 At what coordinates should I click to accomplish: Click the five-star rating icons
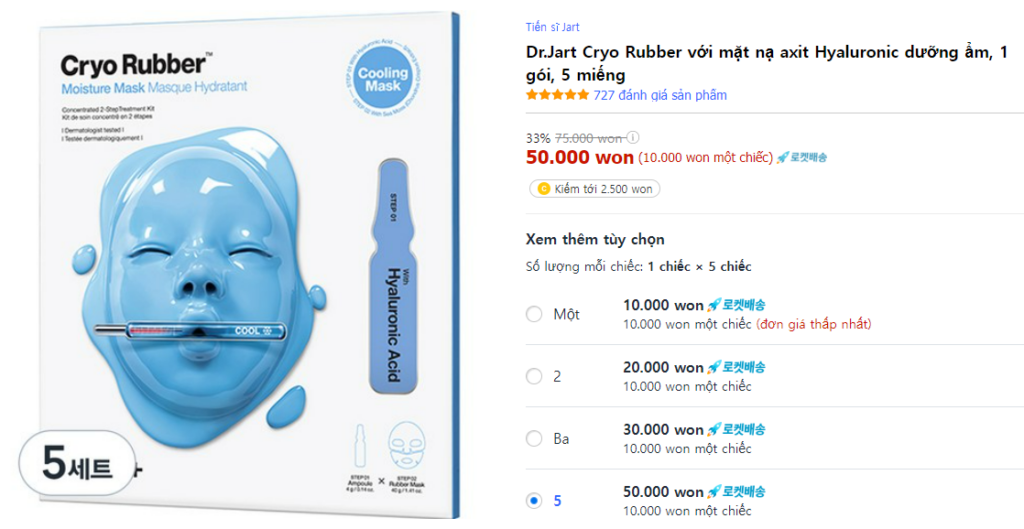(557, 95)
